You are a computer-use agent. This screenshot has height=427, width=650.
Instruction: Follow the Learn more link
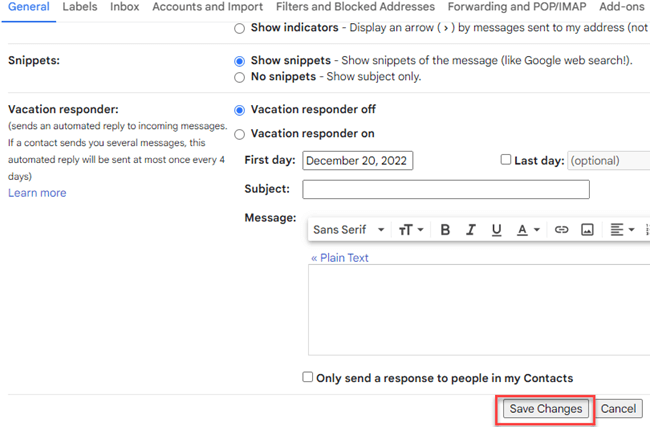37,193
